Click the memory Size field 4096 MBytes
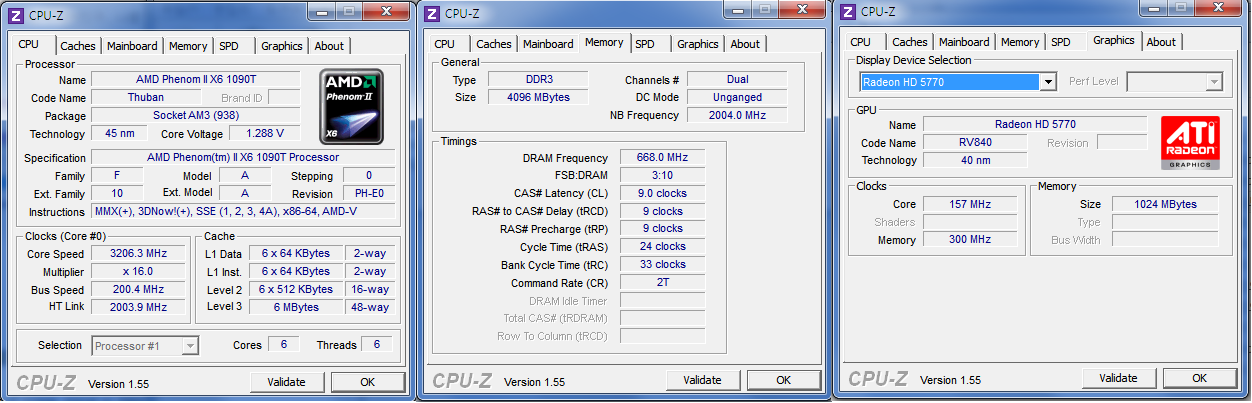The width and height of the screenshot is (1252, 403). pos(537,98)
